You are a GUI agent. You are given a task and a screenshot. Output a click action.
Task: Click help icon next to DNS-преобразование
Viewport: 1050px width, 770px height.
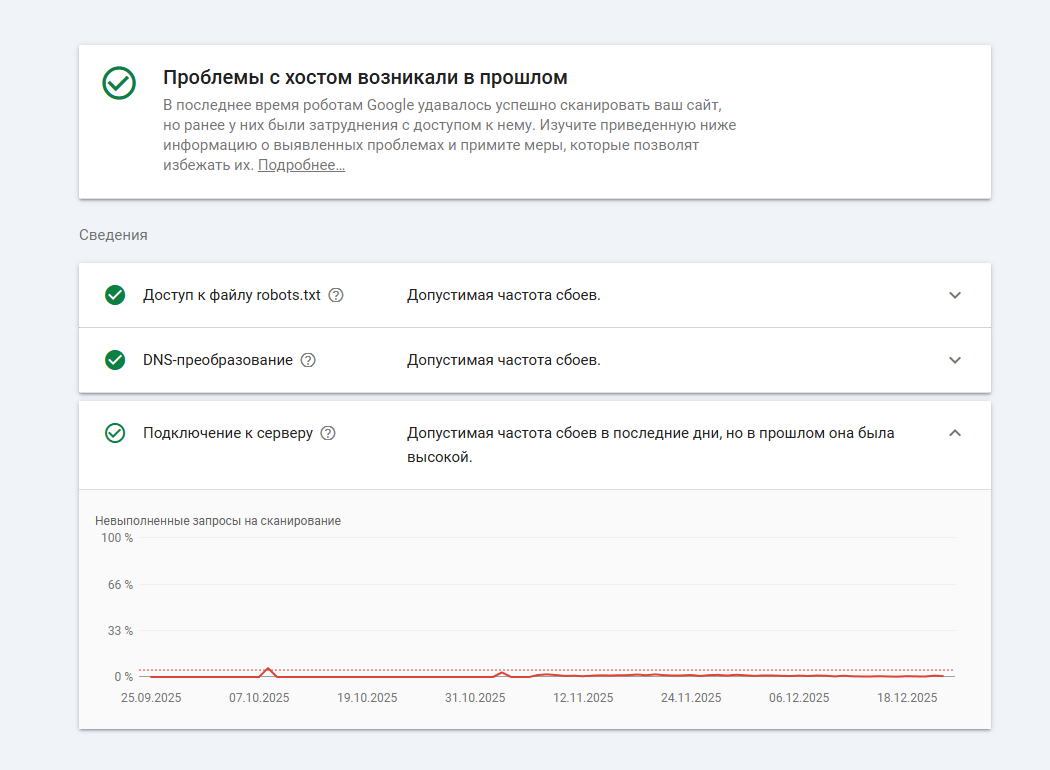308,360
